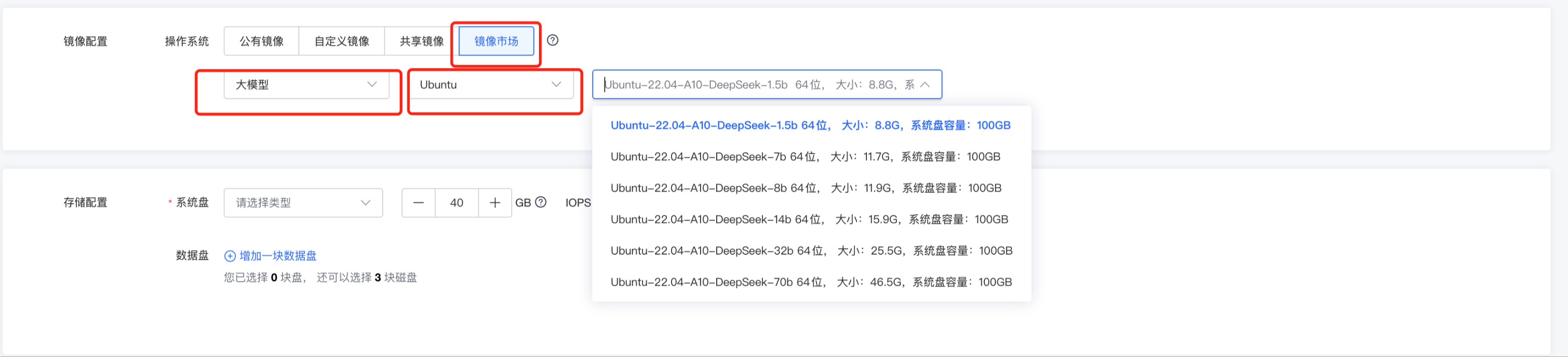Viewport: 1568px width, 357px height.
Task: Choose the DeepSeek-70b image option
Action: (811, 282)
